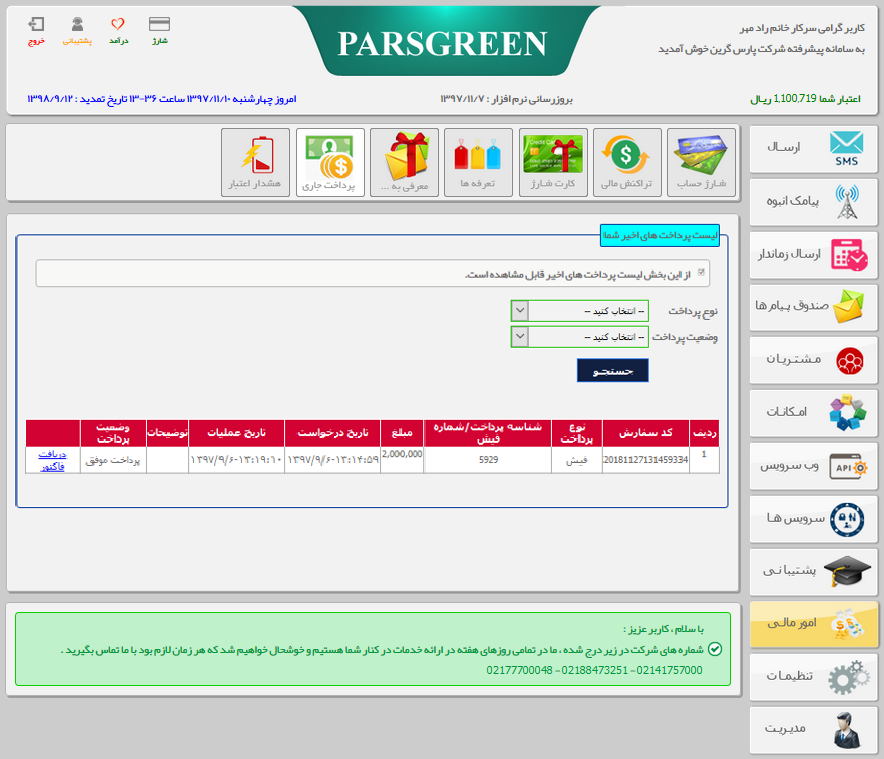The image size is (884, 759).
Task: Select the تراکنش مالی financial transactions icon
Action: [627, 162]
